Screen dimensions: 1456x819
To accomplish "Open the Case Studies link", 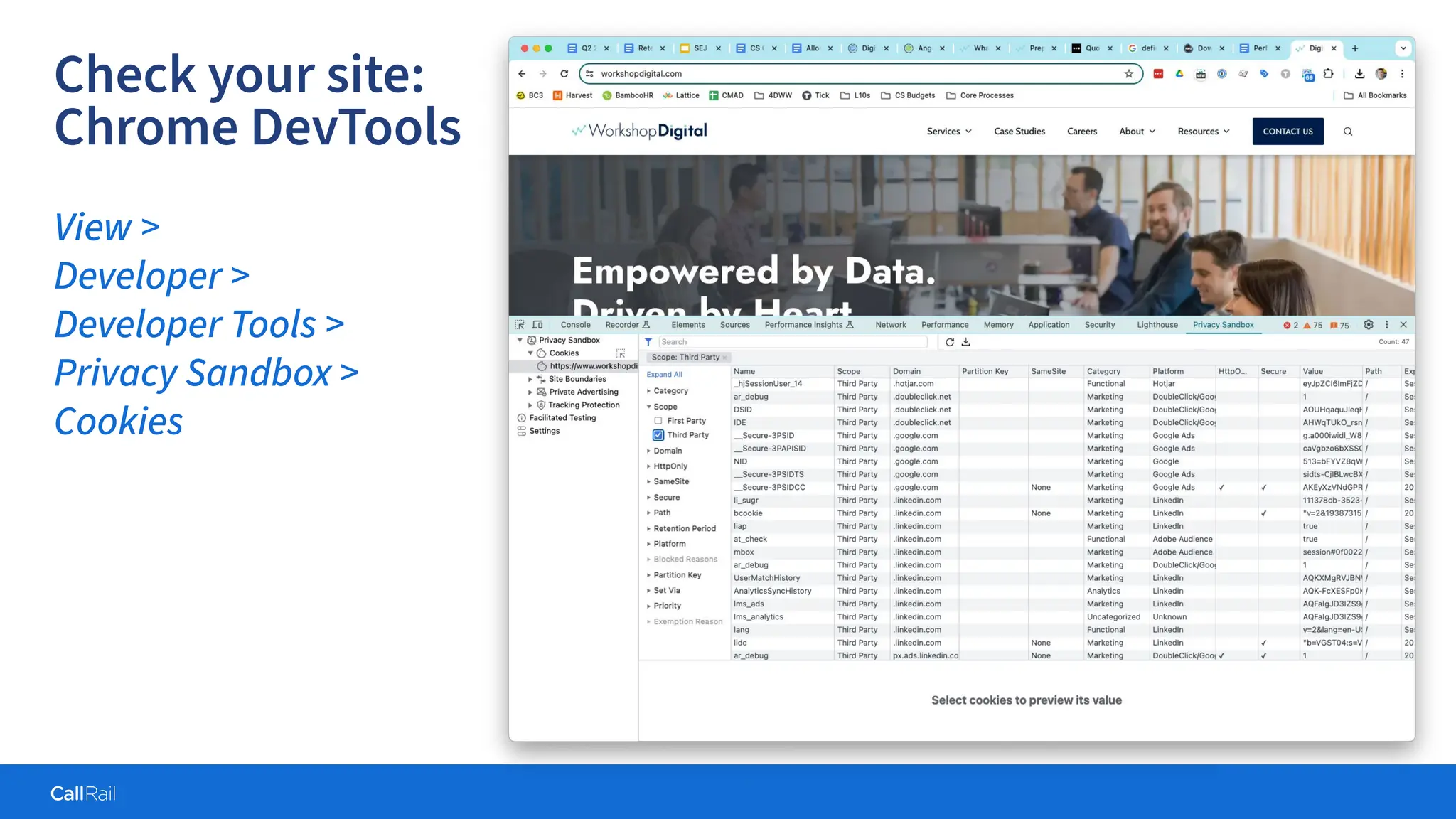I will [1019, 132].
